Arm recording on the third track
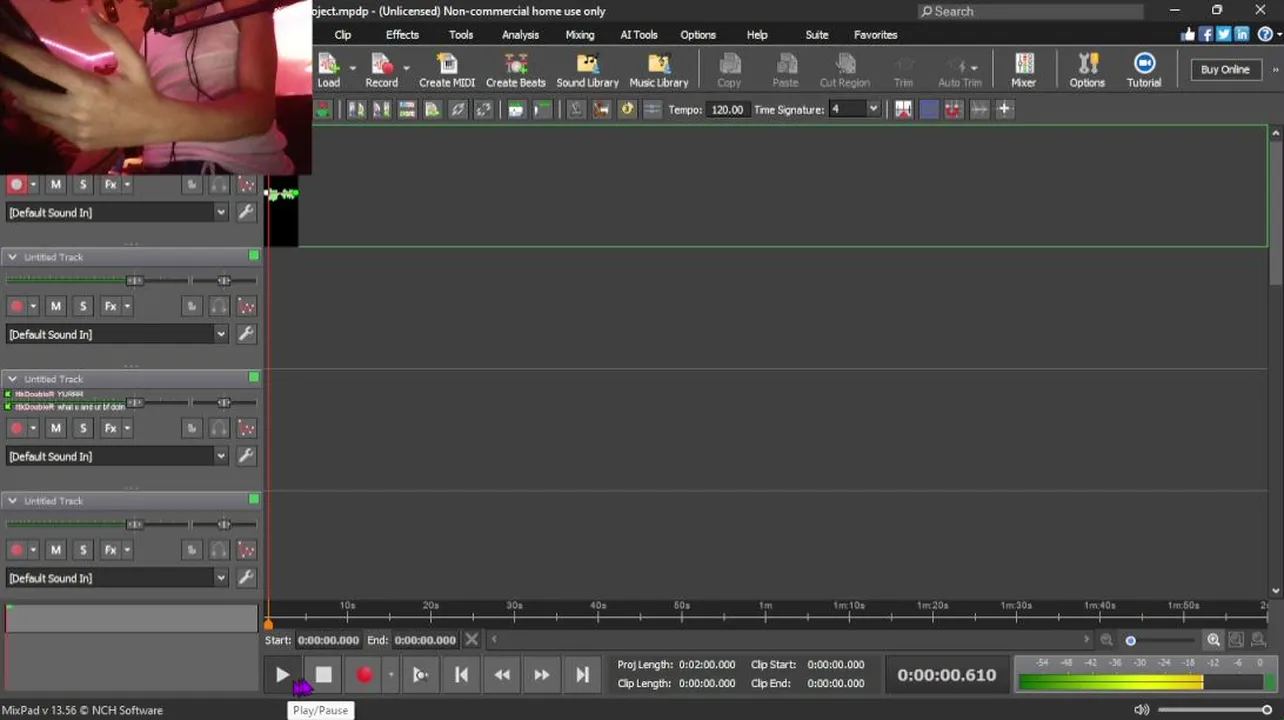 coord(16,428)
